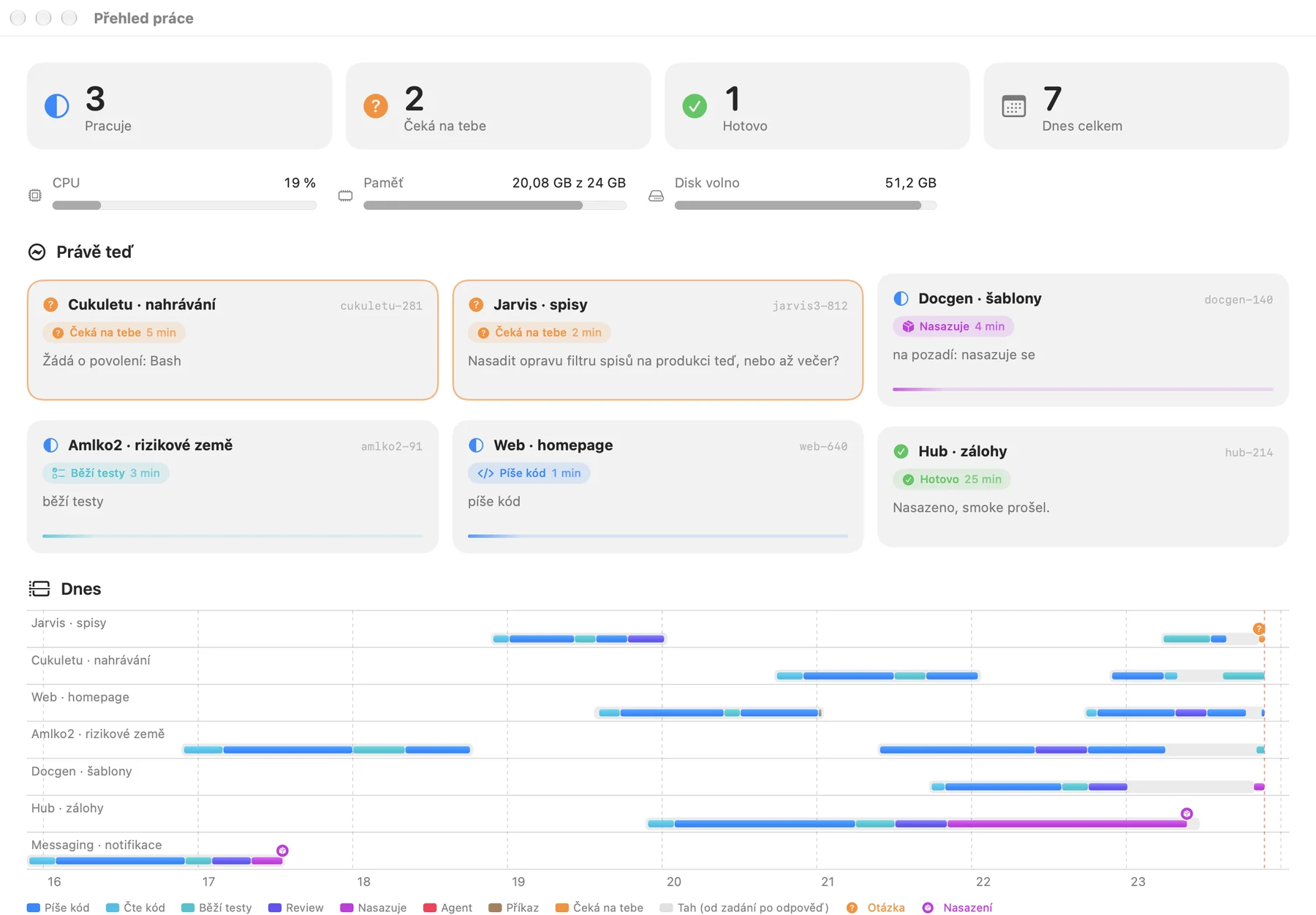Click the purple deployment marker on Hub · zálohy timeline
Viewport: 1316px width, 915px height.
pyautogui.click(x=1187, y=813)
